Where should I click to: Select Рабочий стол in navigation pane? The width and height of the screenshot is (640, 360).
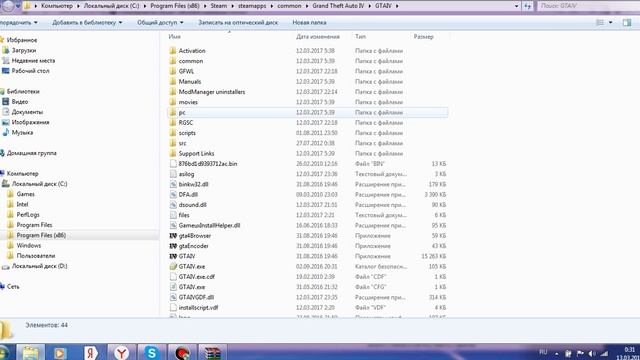pyautogui.click(x=30, y=71)
